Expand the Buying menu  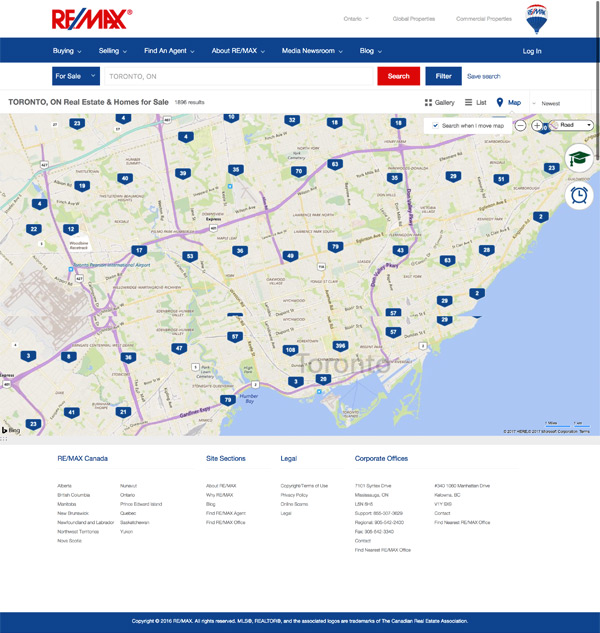click(x=67, y=51)
